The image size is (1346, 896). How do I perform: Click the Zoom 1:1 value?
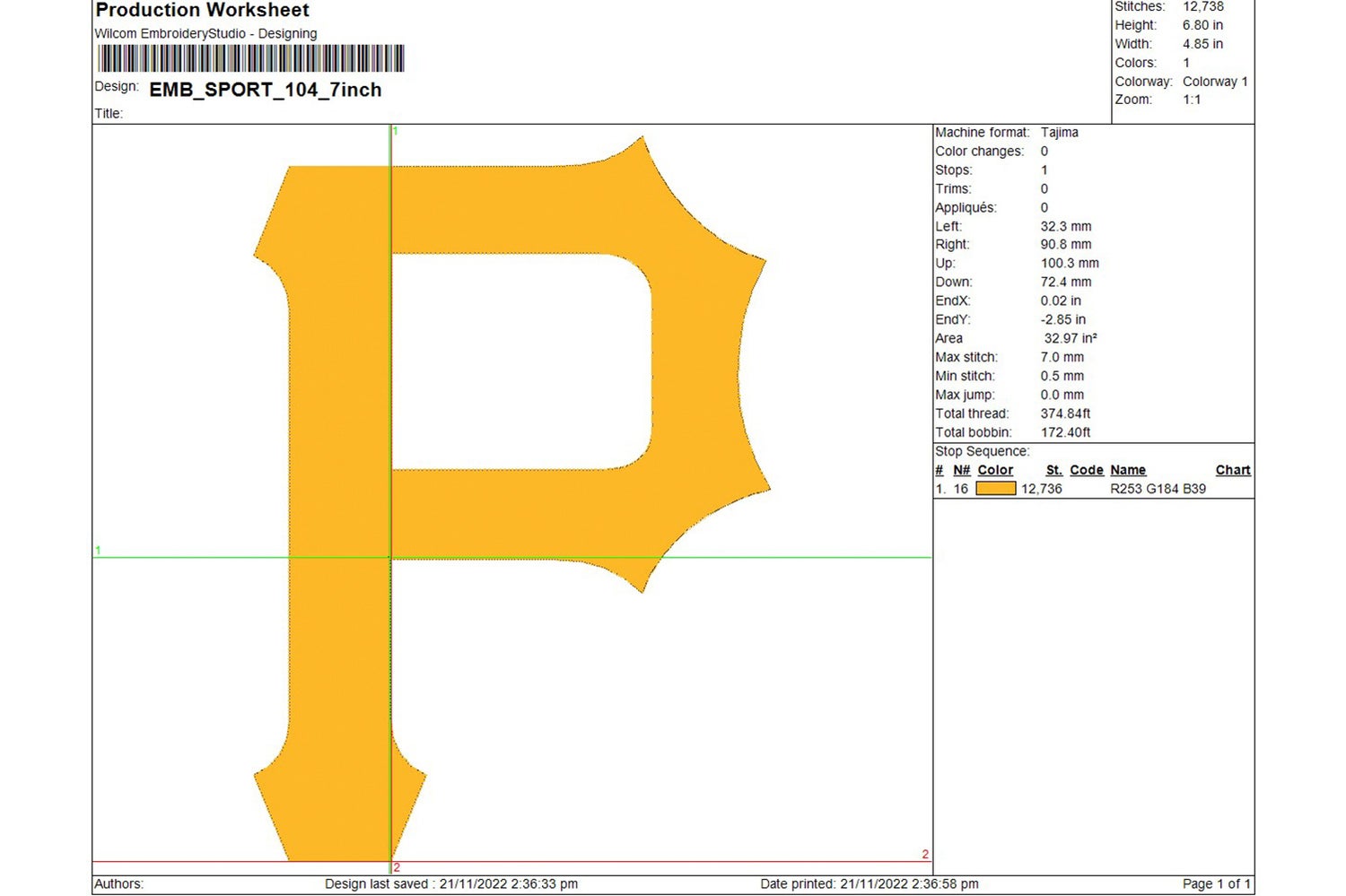1194,99
